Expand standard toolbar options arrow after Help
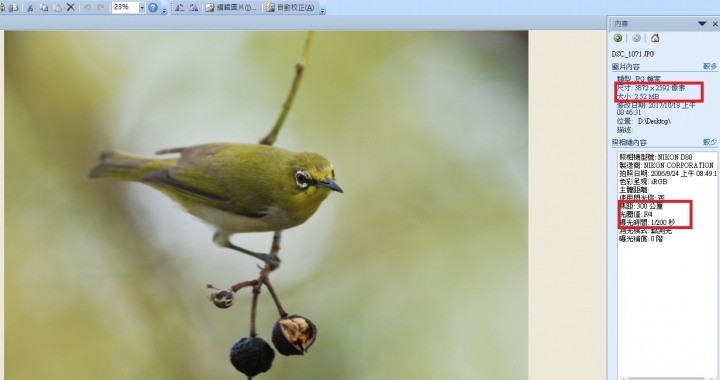720x380 pixels. tap(164, 11)
